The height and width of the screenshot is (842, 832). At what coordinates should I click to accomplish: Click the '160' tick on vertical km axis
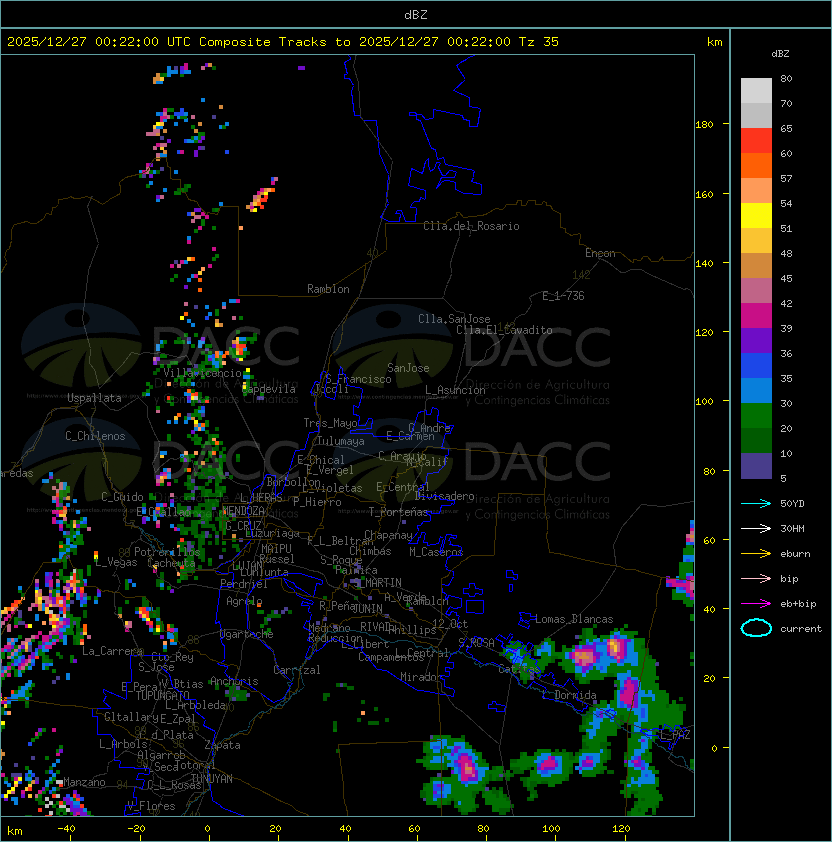coord(704,194)
